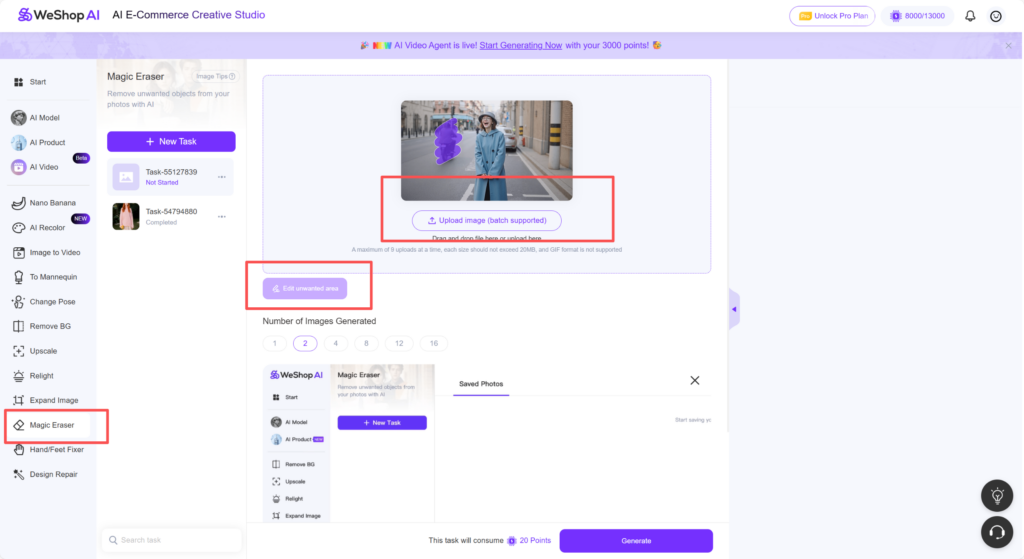
Task: Follow the Start Generating Now link
Action: tap(520, 46)
